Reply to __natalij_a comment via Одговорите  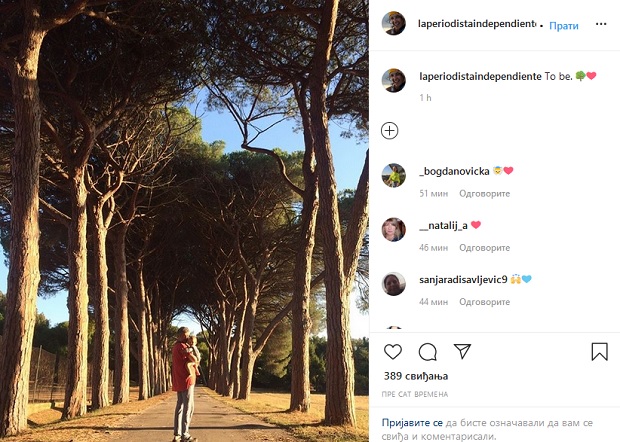(484, 248)
